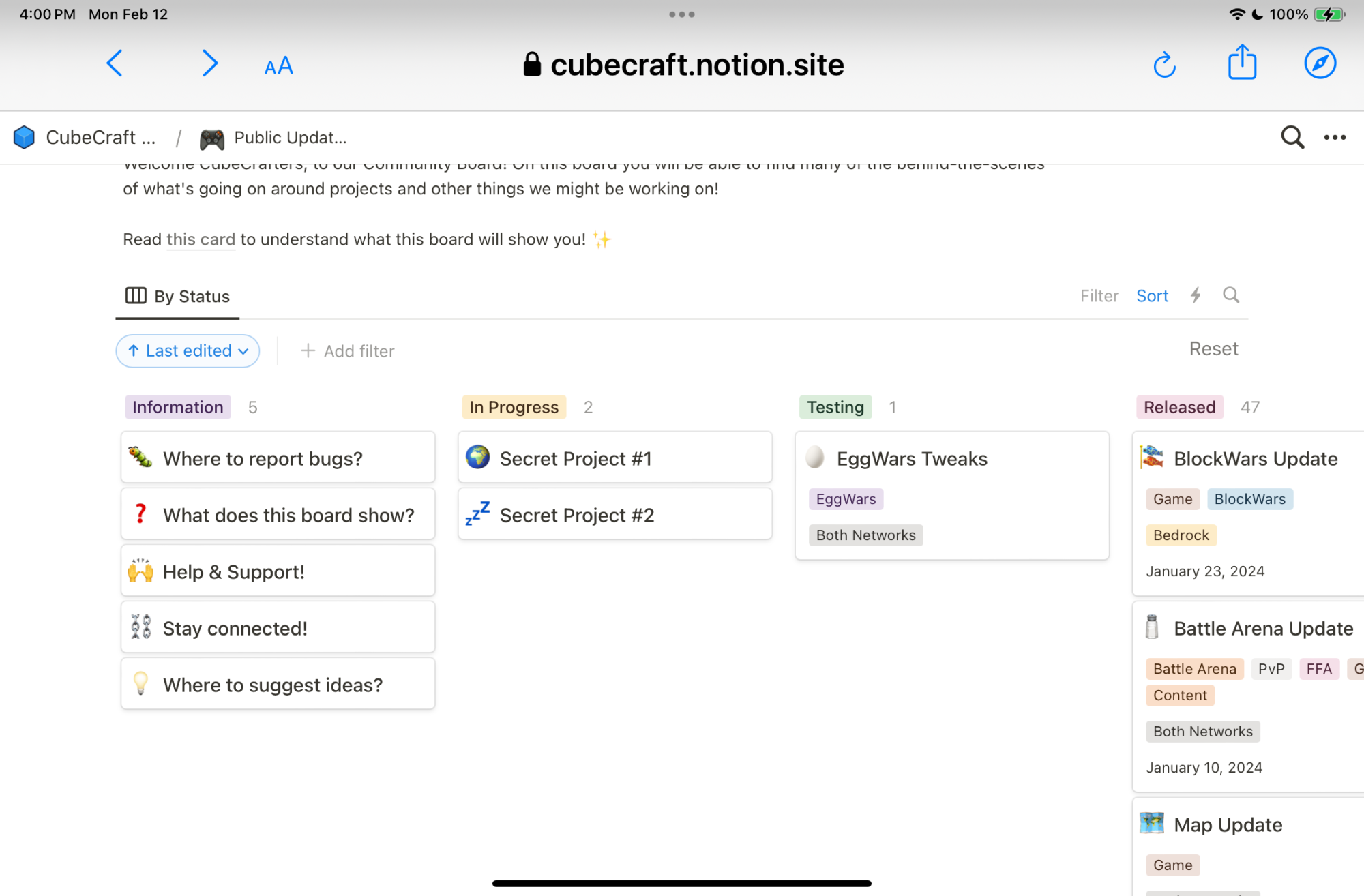Screen dimensions: 1364x896
Task: Open the Filter option
Action: point(1099,296)
